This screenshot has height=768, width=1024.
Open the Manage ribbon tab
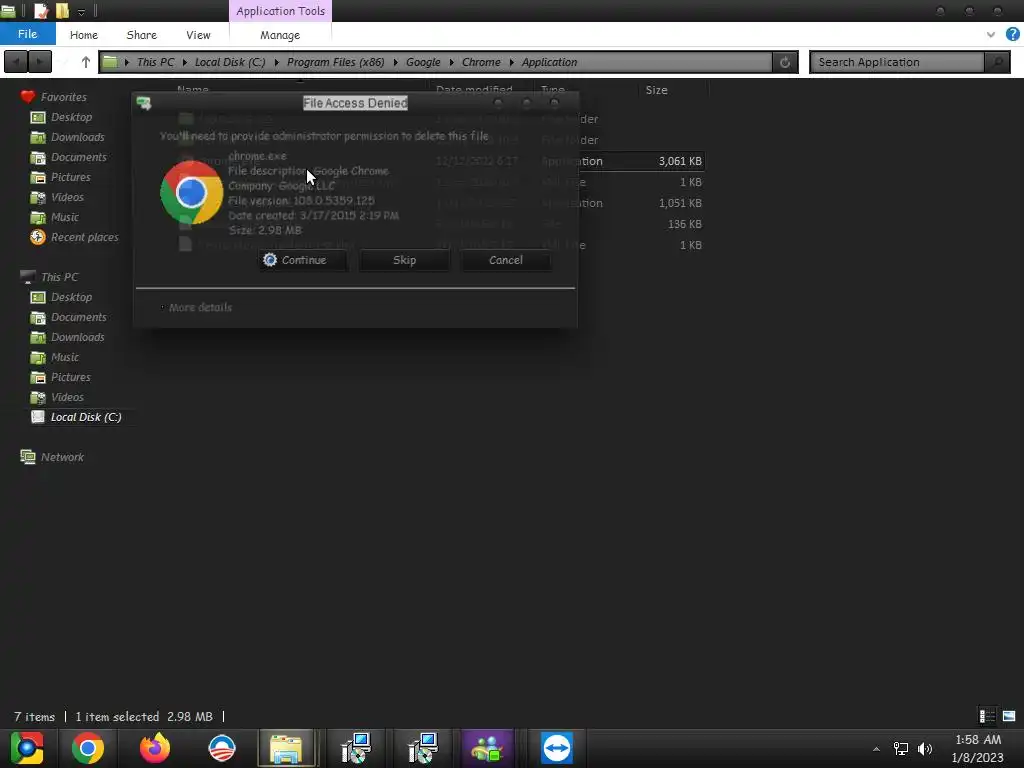(280, 35)
